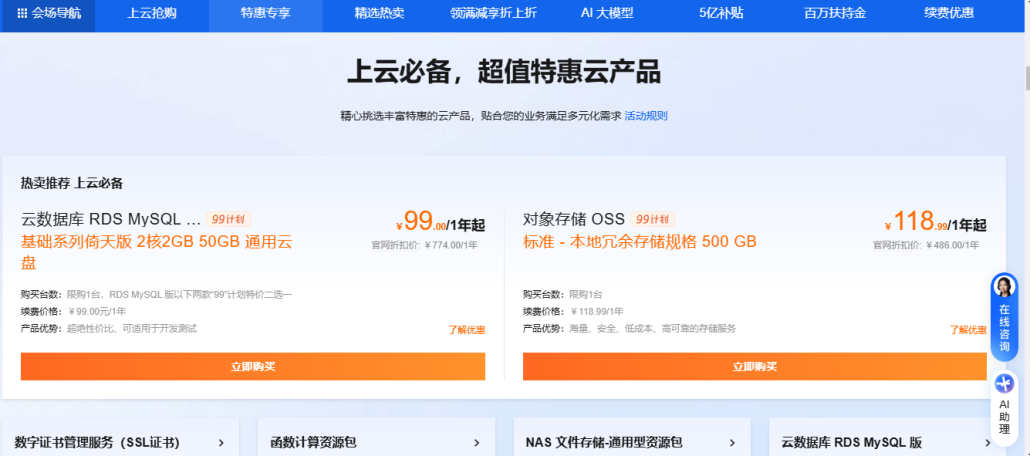Click the 对象存储 OSS product title
The image size is (1030, 456).
tap(573, 219)
